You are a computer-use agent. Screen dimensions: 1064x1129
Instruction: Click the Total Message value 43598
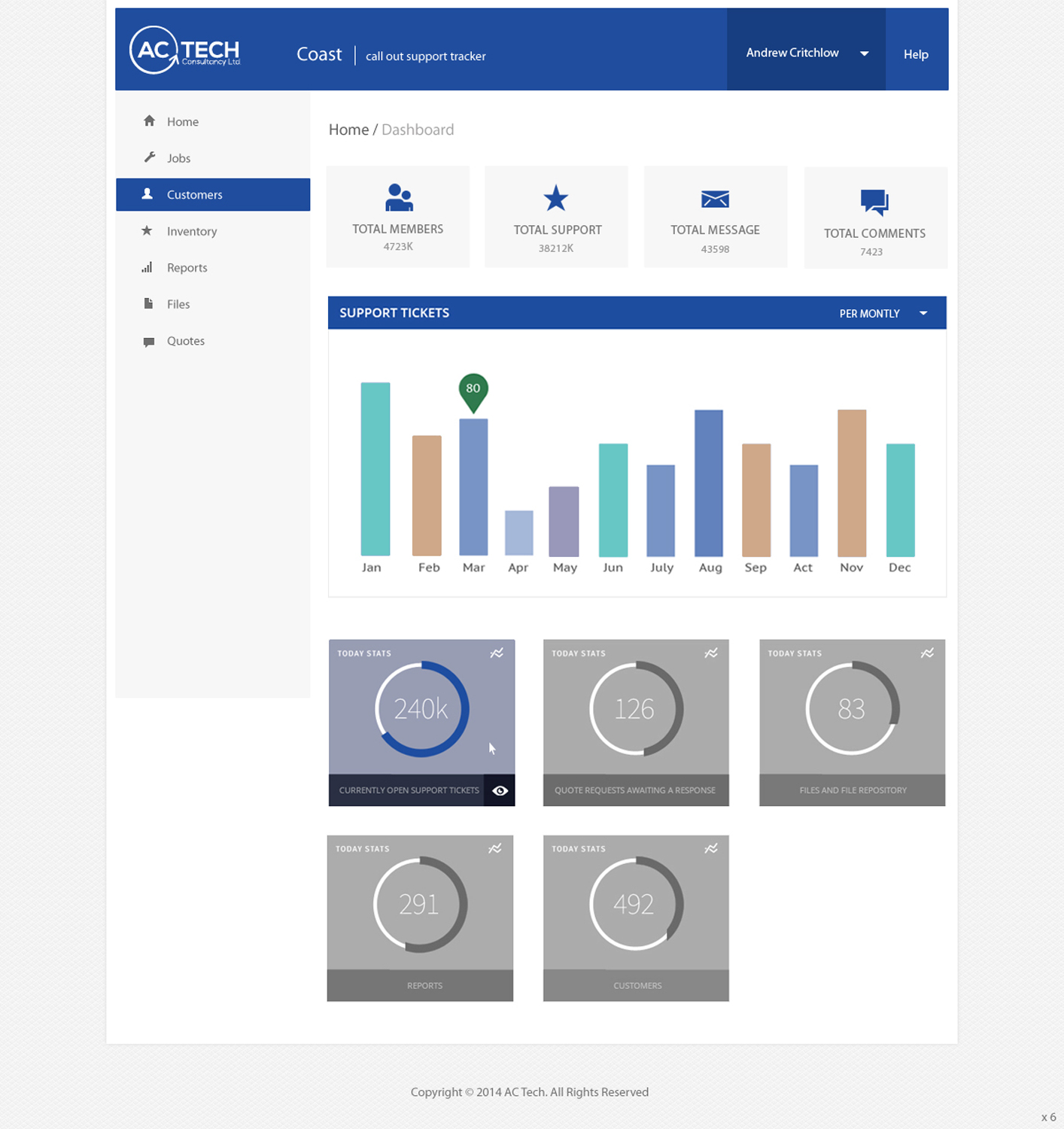(x=715, y=249)
